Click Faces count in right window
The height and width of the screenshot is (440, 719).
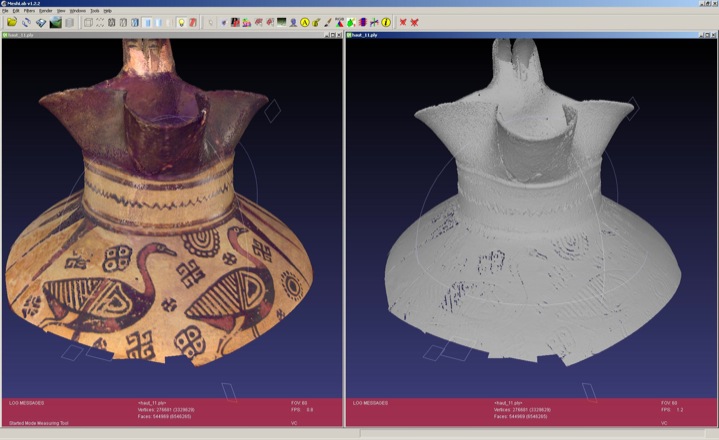tap(520, 417)
